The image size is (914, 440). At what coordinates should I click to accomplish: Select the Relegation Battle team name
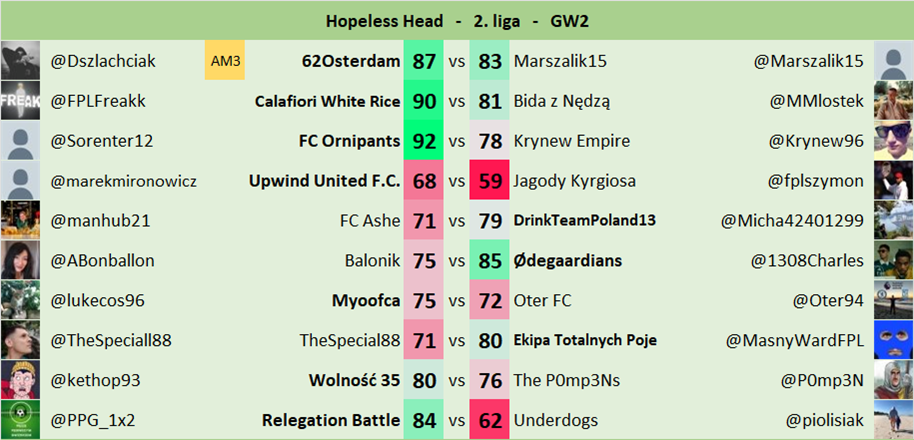(x=331, y=419)
